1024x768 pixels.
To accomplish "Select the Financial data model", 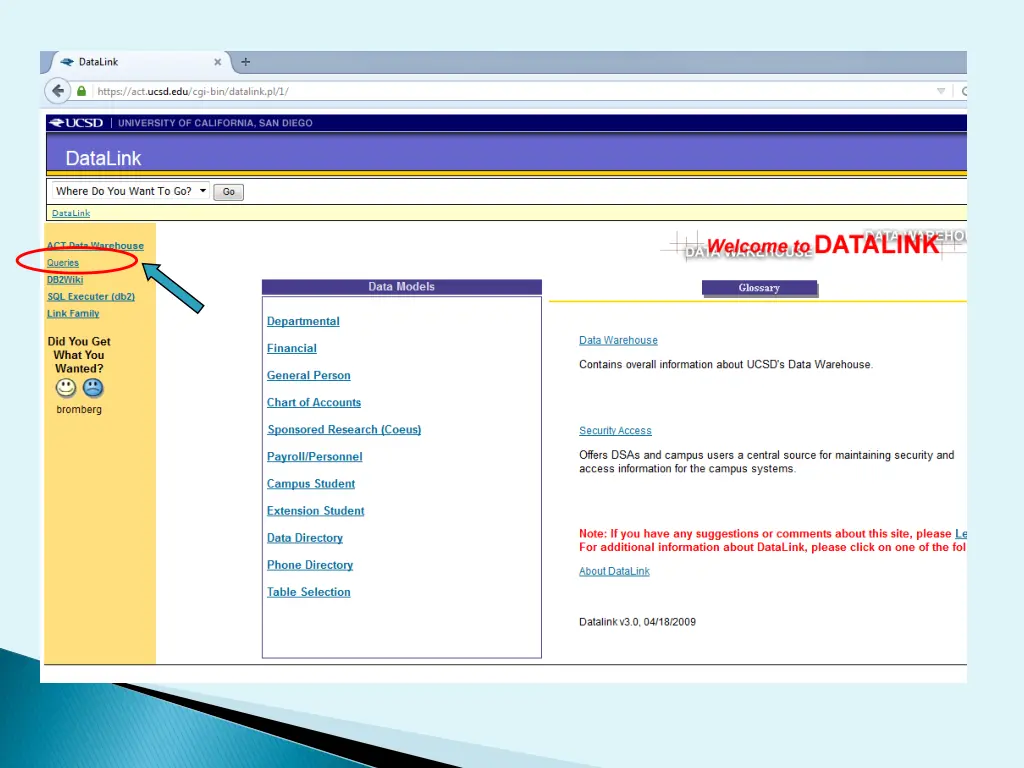I will click(292, 348).
